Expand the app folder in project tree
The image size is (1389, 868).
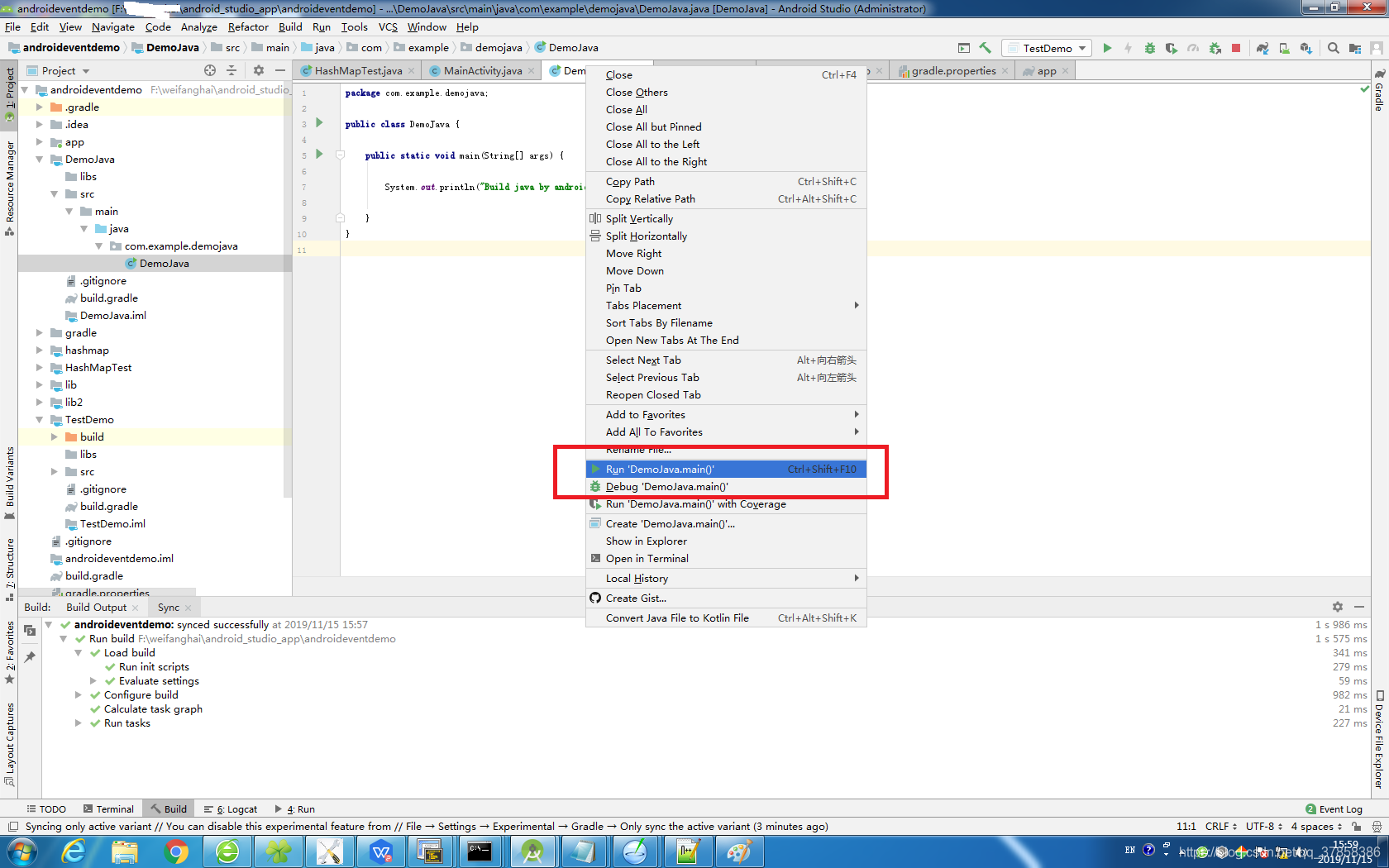(39, 142)
